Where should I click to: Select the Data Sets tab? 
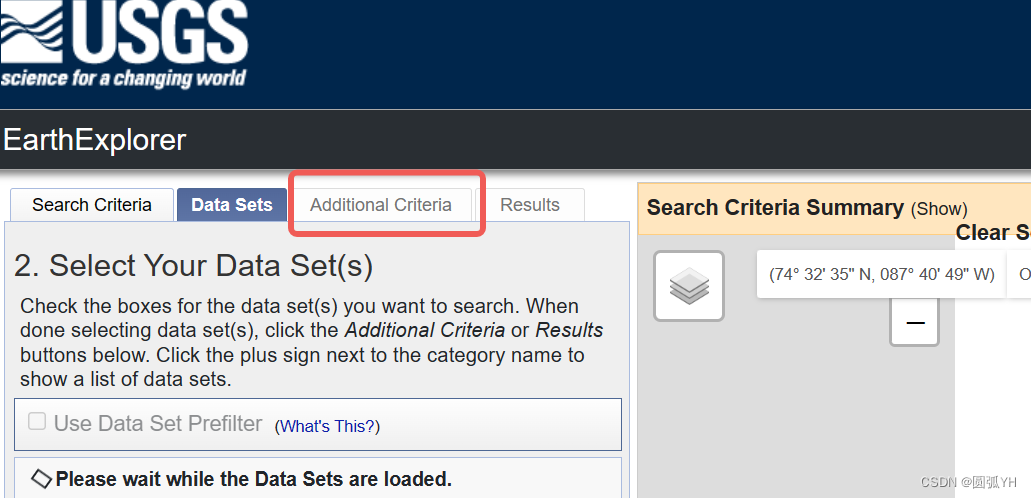(x=232, y=205)
